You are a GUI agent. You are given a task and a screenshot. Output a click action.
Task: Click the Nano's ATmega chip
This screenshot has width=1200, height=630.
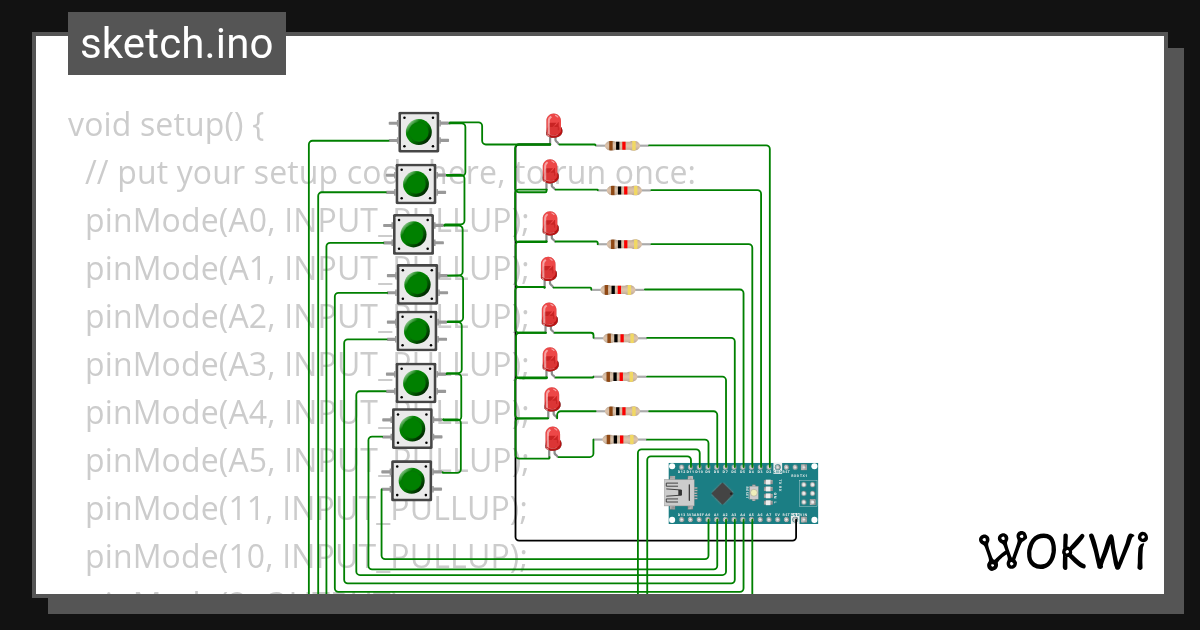(x=722, y=492)
